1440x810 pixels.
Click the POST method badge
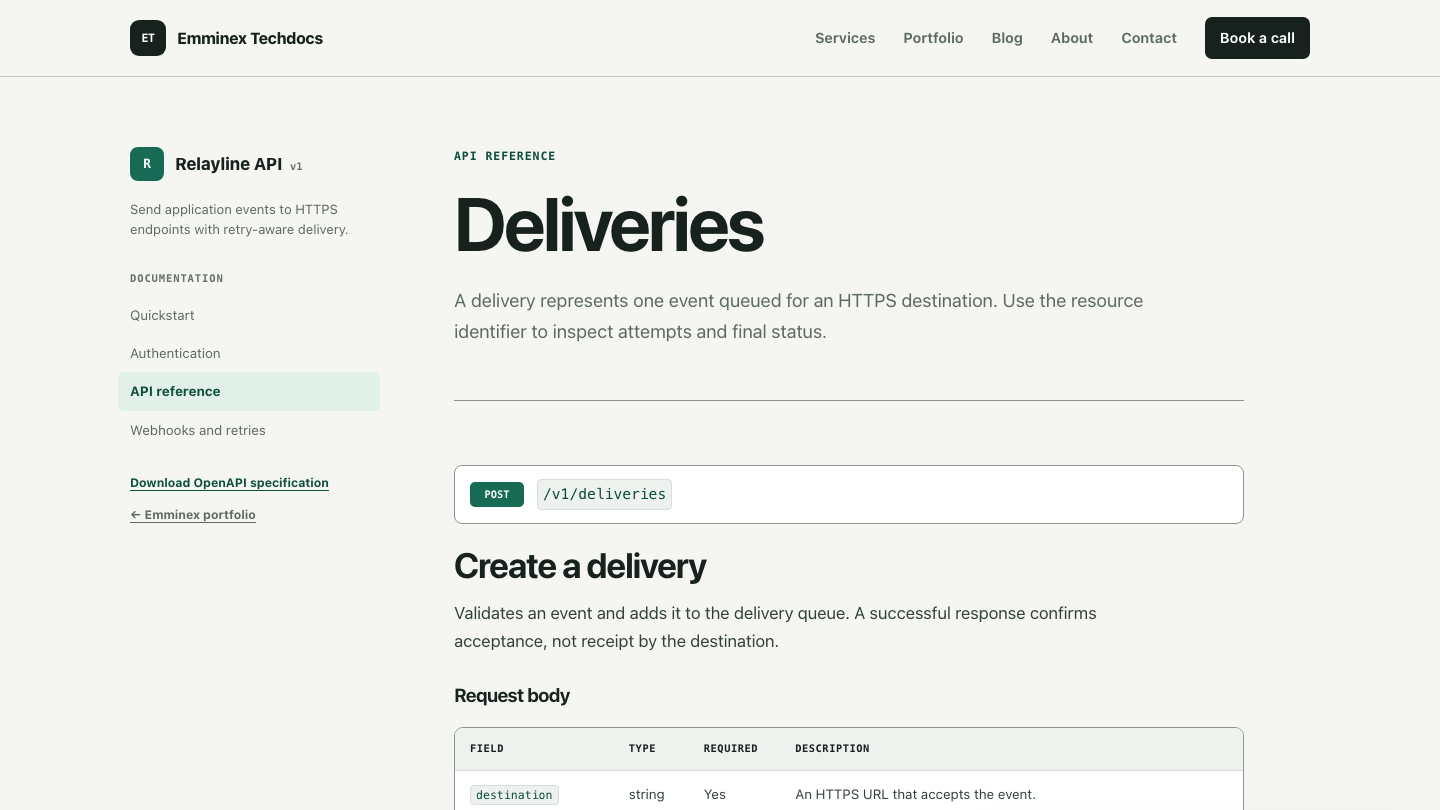(x=497, y=494)
